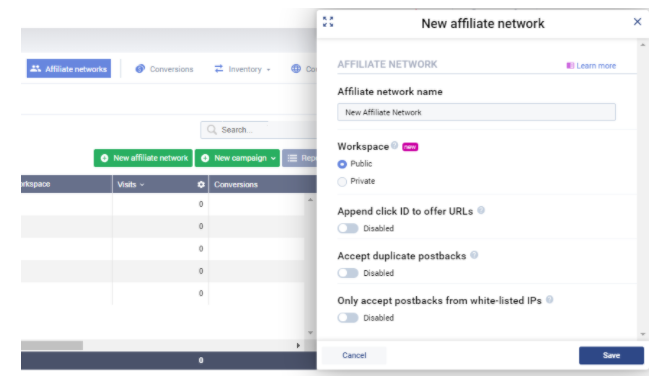Click the expand-to-fullscreen icon in the panel header
This screenshot has height=391, width=662.
328,22
